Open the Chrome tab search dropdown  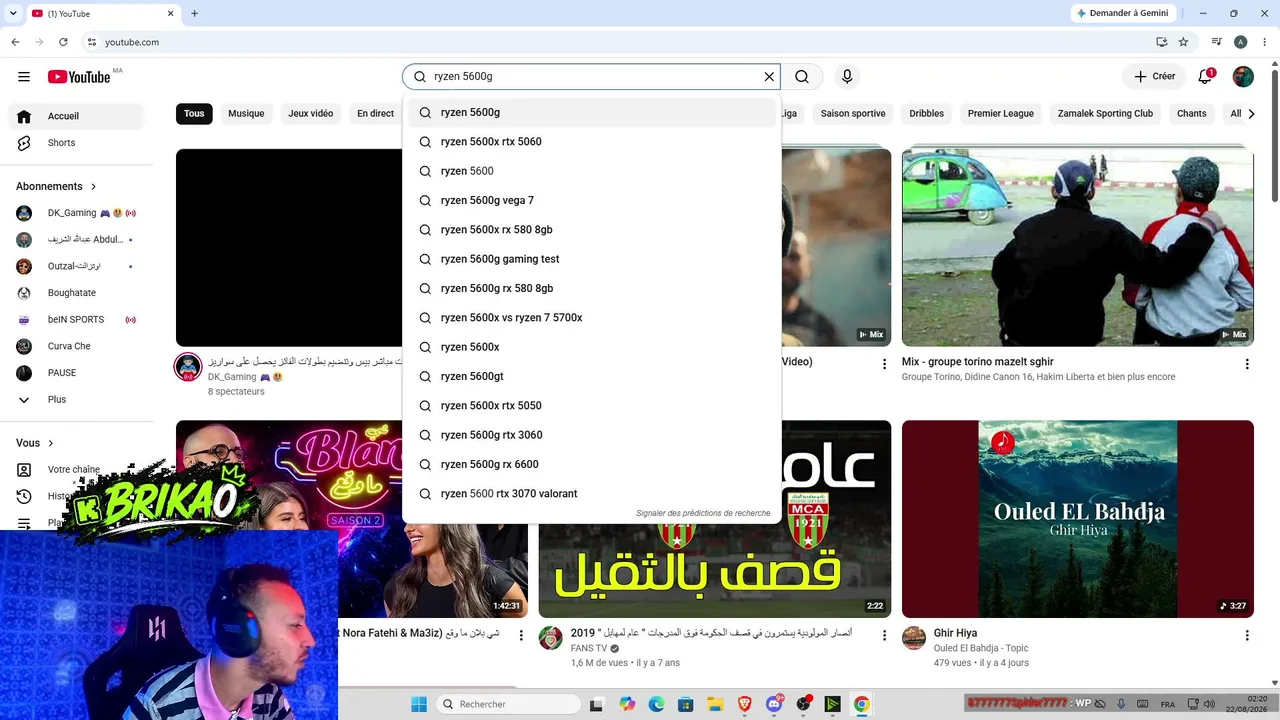pyautogui.click(x=12, y=13)
